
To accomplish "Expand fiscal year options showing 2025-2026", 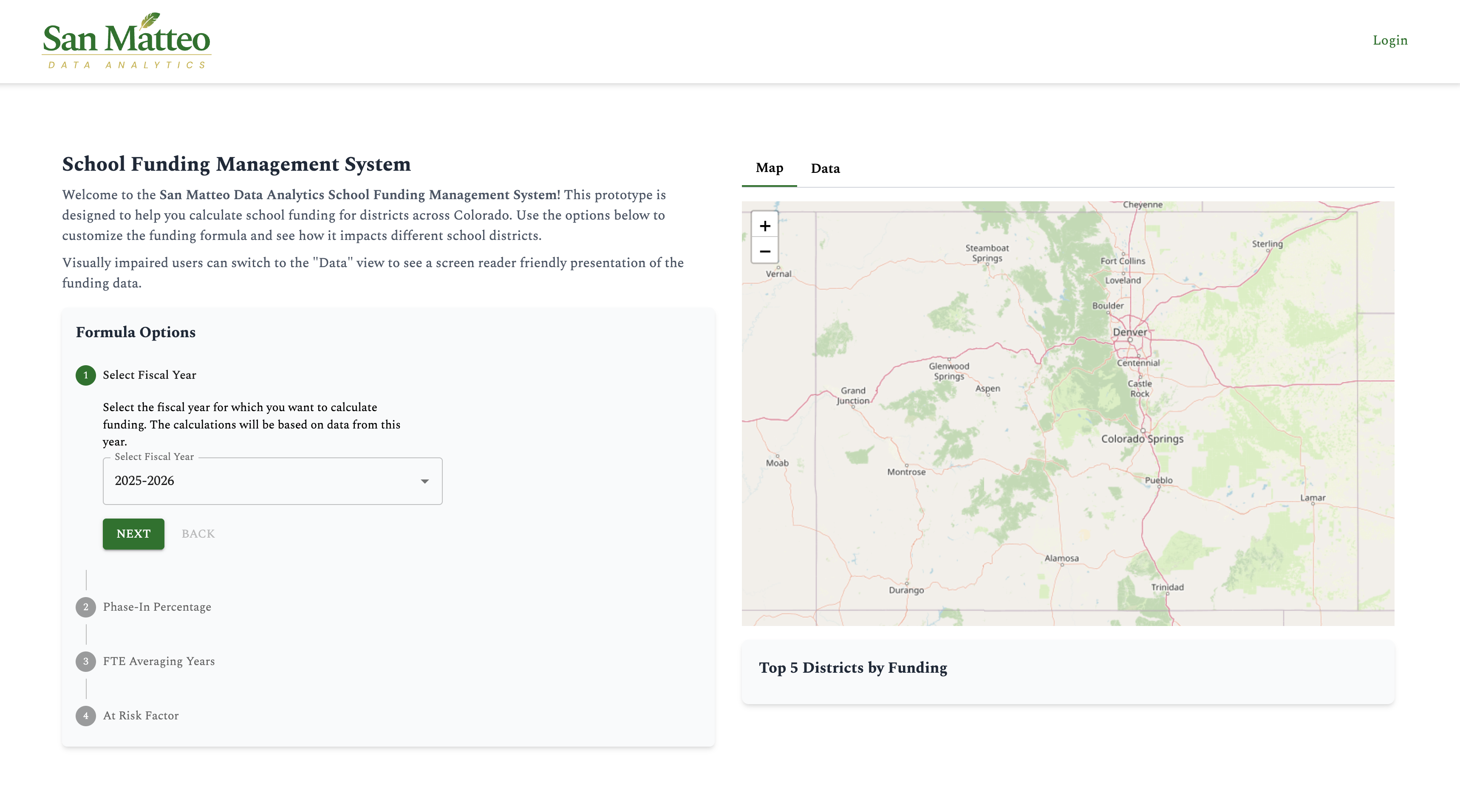I will (272, 481).
